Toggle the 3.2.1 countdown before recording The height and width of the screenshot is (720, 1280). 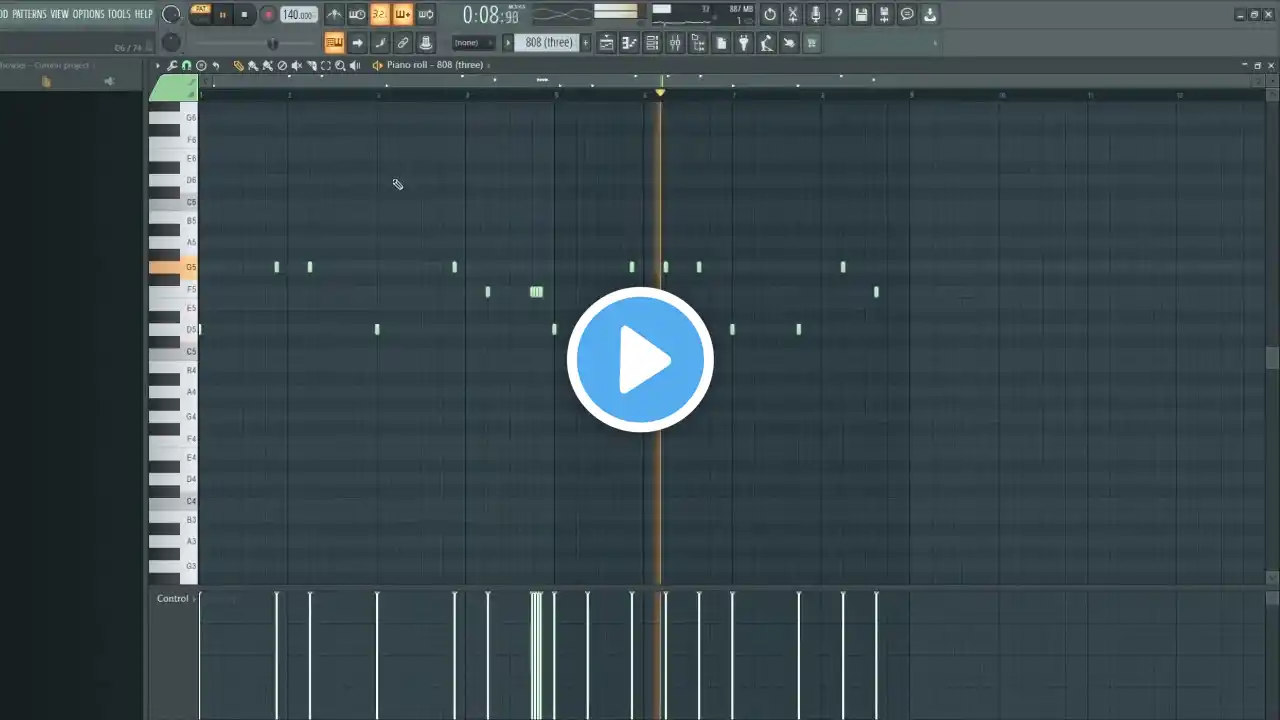380,15
